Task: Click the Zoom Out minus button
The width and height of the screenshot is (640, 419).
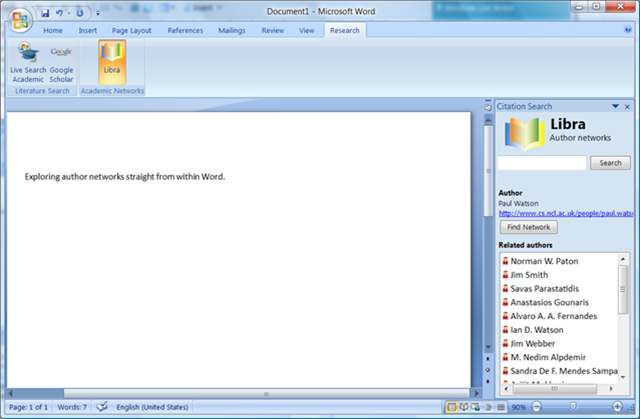Action: click(537, 407)
